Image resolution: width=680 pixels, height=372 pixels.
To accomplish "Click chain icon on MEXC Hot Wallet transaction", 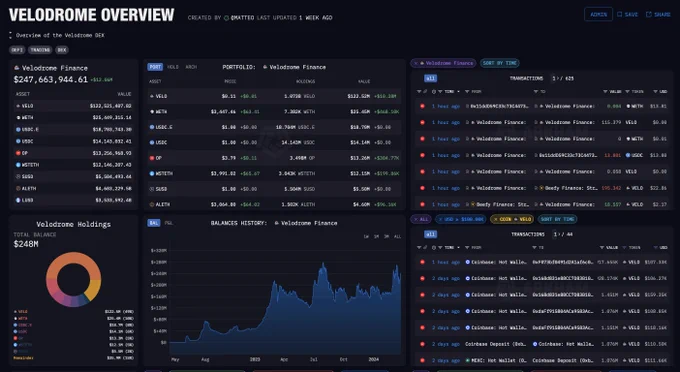I will (x=422, y=361).
